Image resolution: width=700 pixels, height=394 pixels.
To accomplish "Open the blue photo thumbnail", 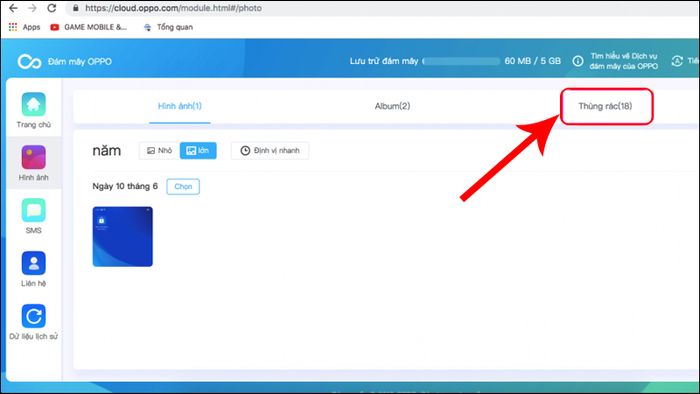I will 122,236.
